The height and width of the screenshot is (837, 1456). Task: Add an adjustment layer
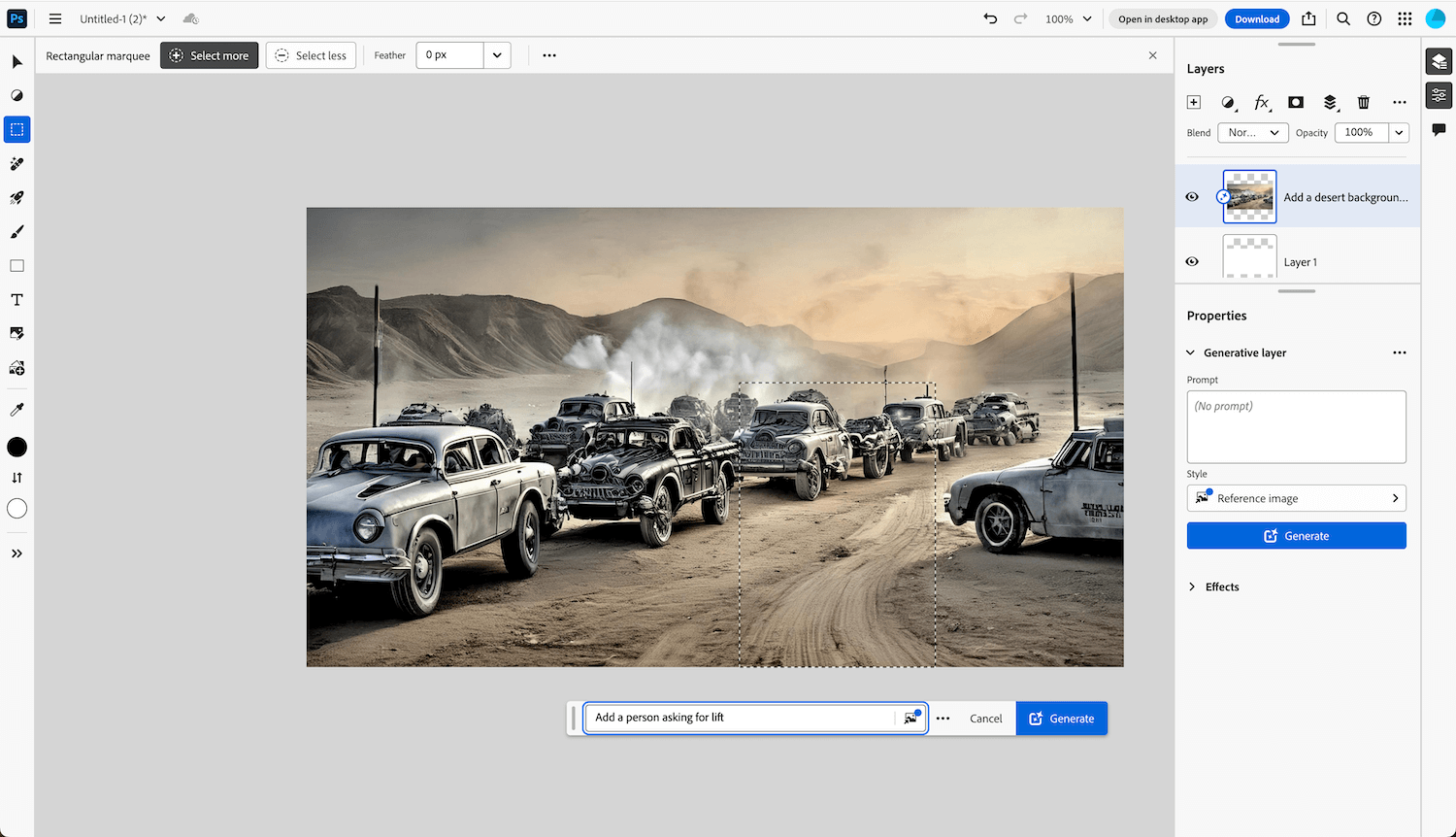[x=1228, y=102]
